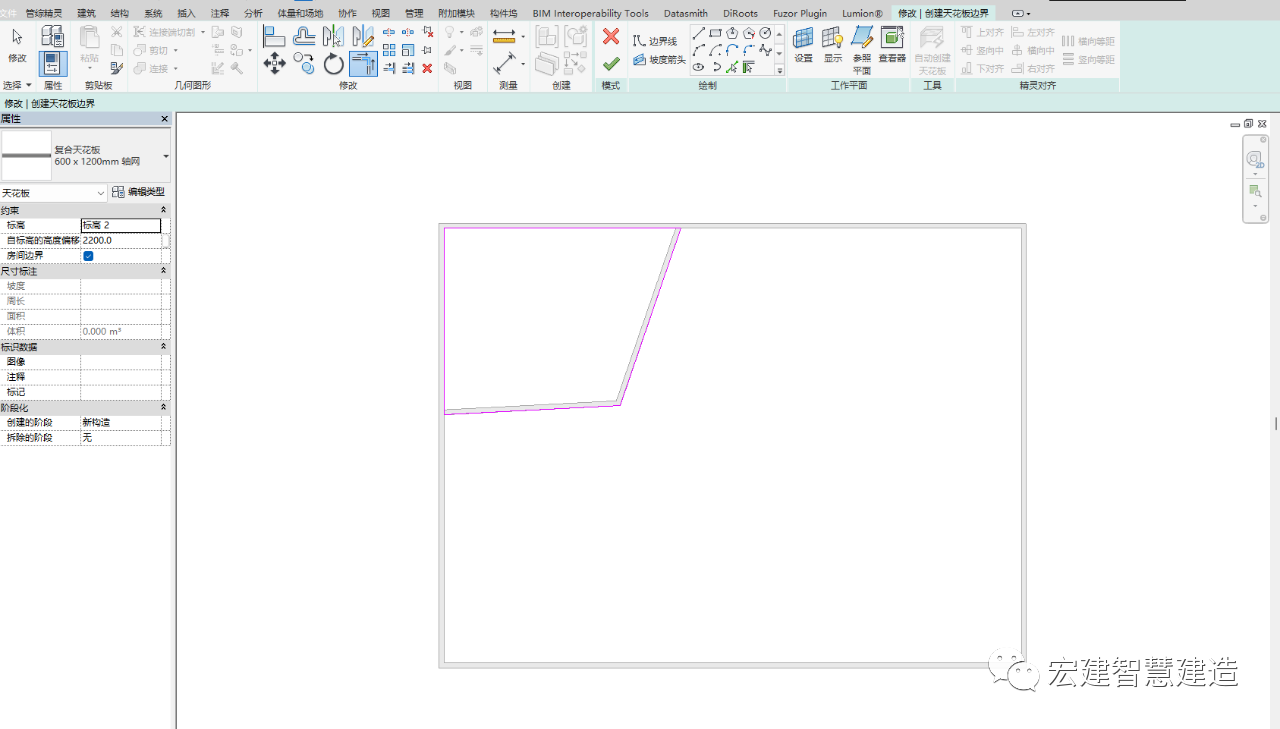This screenshot has height=729, width=1280.
Task: Click the Type Properties icon
Action: [53, 37]
